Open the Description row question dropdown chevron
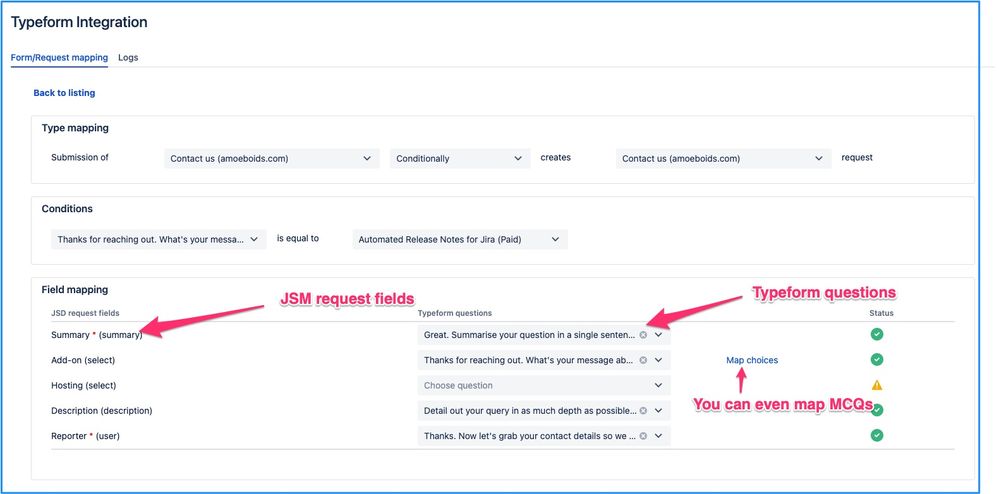The image size is (999, 494). click(x=659, y=411)
